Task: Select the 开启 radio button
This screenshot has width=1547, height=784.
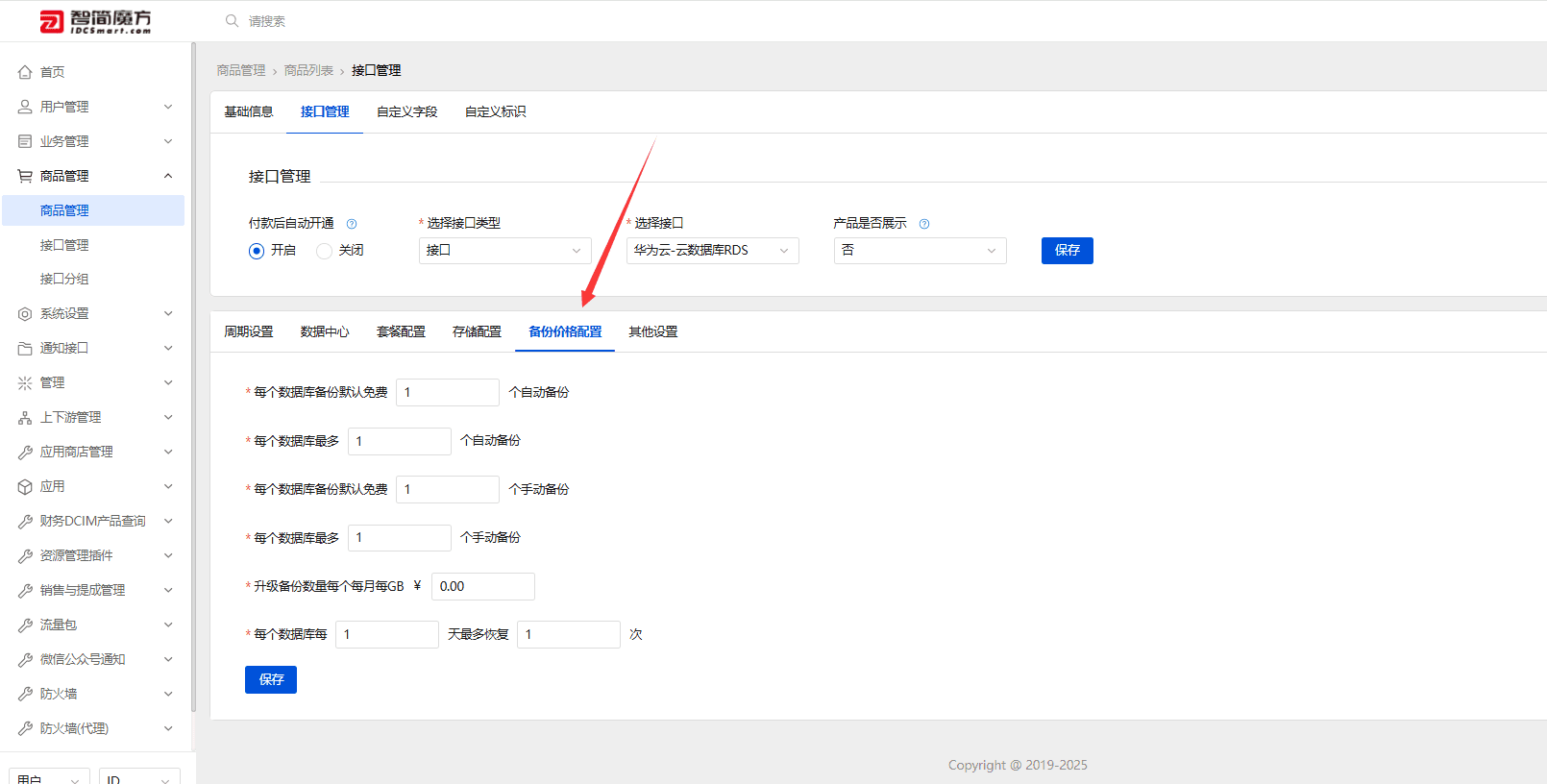Action: point(257,251)
